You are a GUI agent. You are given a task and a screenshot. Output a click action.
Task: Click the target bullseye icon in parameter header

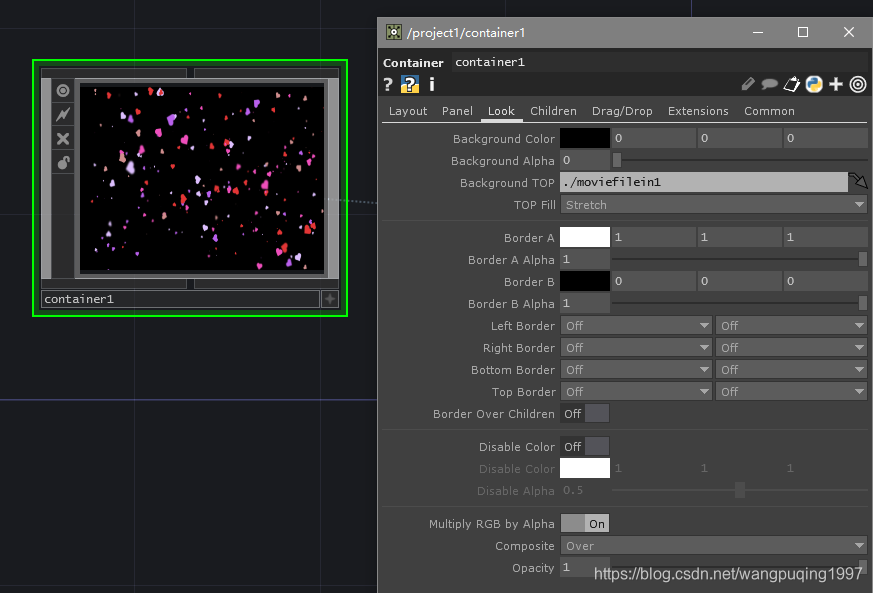click(x=858, y=85)
